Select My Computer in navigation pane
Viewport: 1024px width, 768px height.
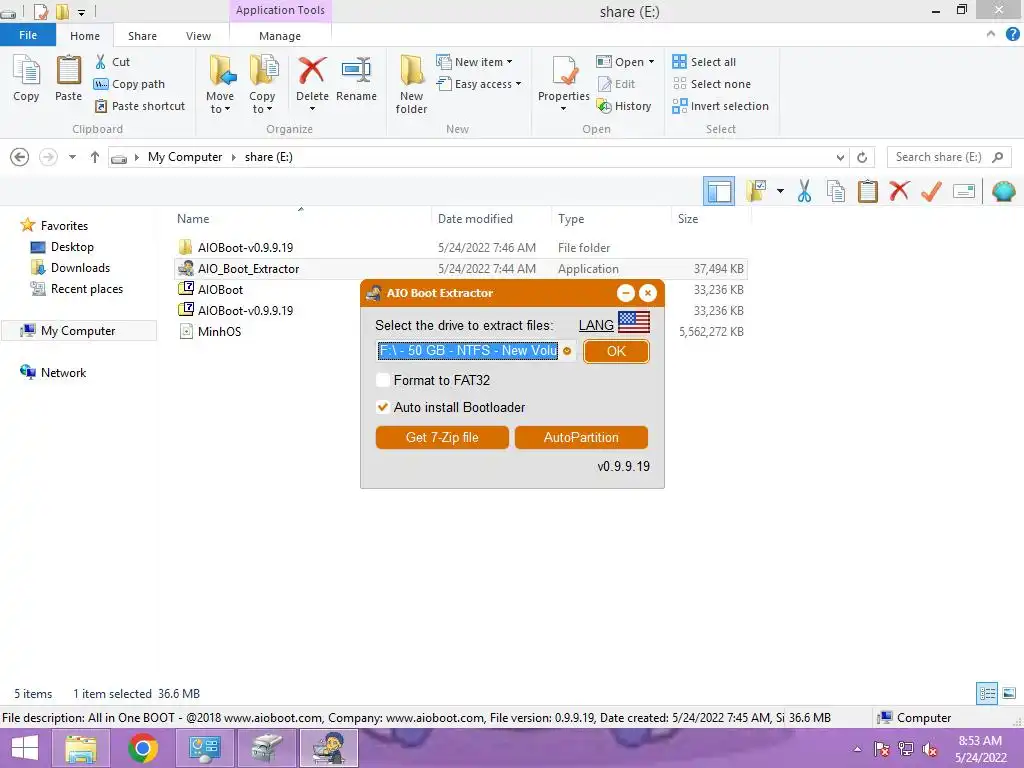pos(78,330)
